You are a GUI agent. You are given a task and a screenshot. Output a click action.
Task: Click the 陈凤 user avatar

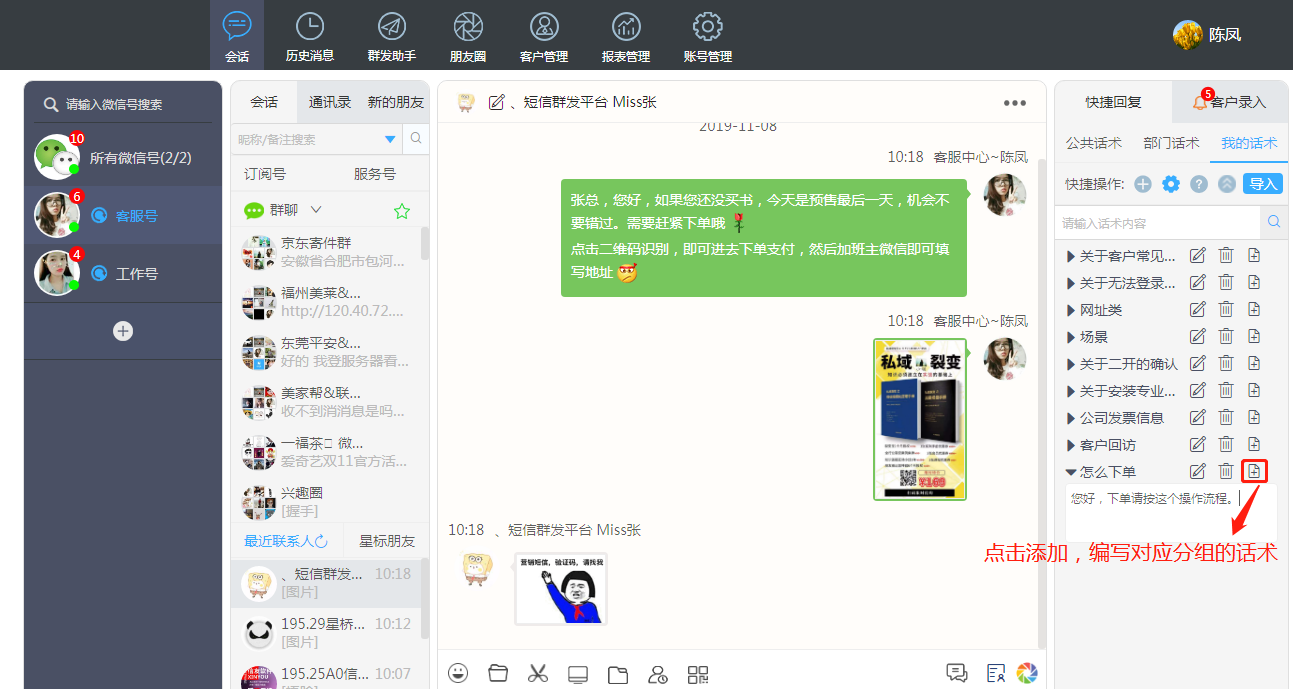click(x=1187, y=34)
